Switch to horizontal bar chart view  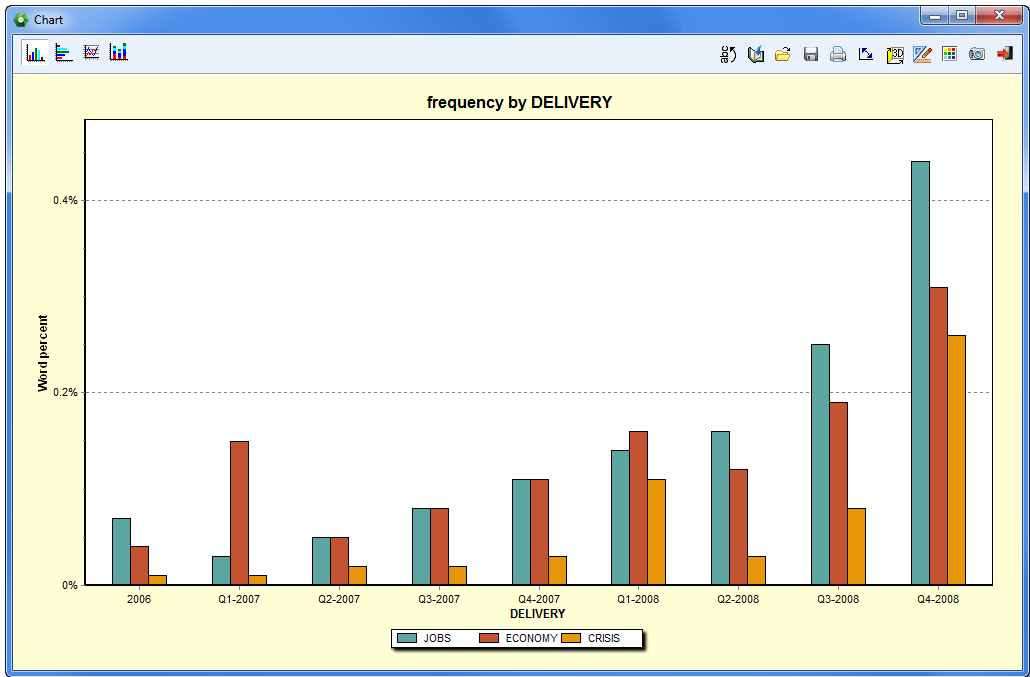point(64,53)
